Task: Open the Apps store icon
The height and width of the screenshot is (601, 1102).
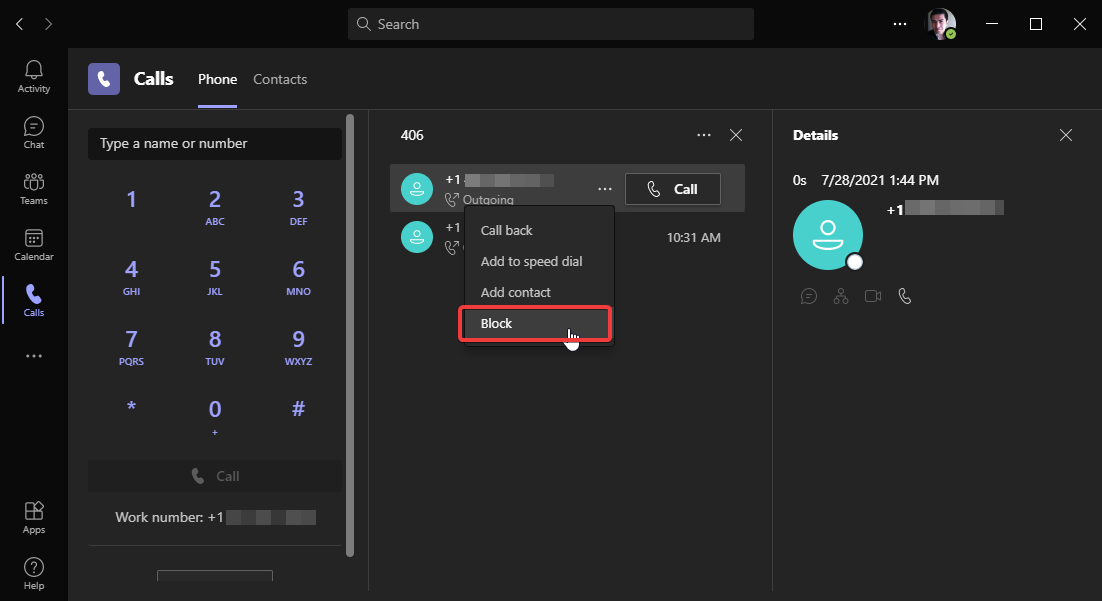Action: coord(34,517)
